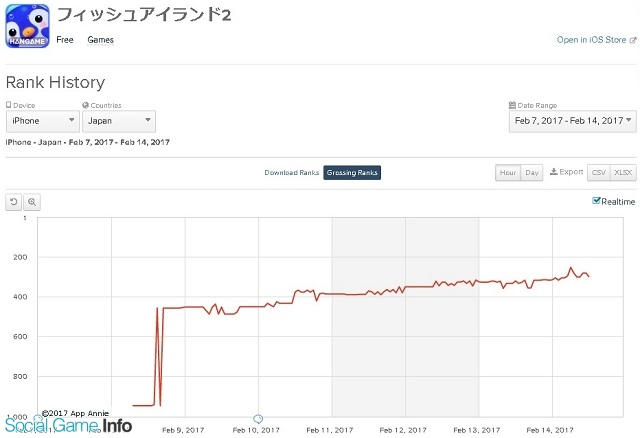Export the data as CSV
The width and height of the screenshot is (640, 438).
coord(599,173)
